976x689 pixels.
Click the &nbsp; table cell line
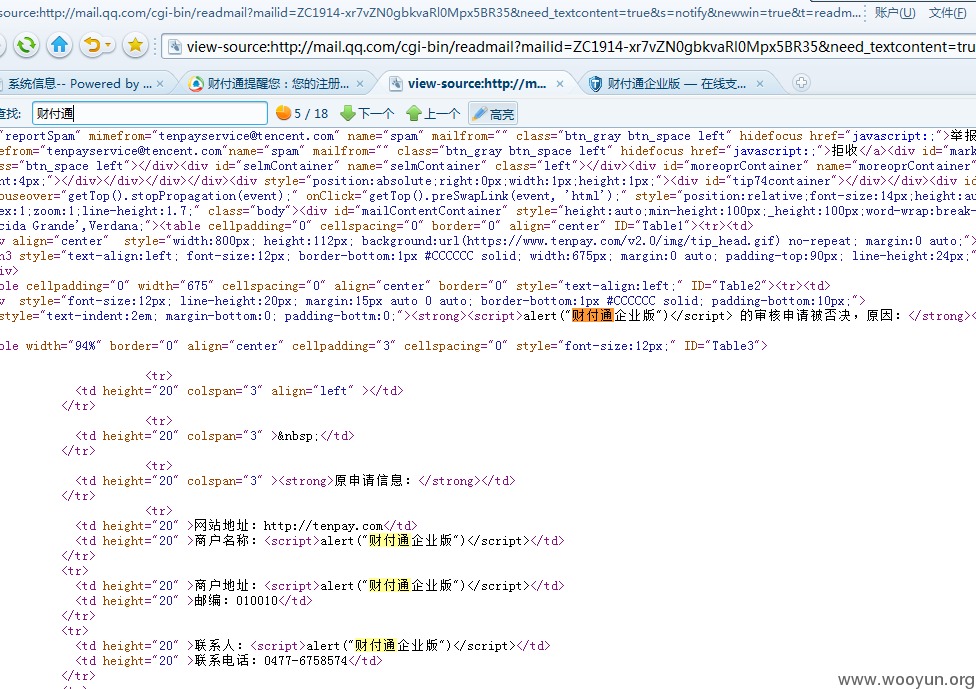point(215,436)
